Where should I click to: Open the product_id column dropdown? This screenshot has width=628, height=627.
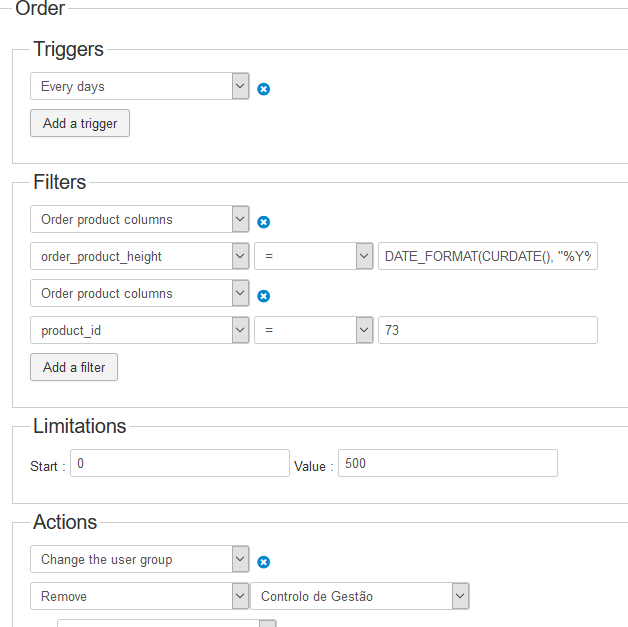coord(140,330)
